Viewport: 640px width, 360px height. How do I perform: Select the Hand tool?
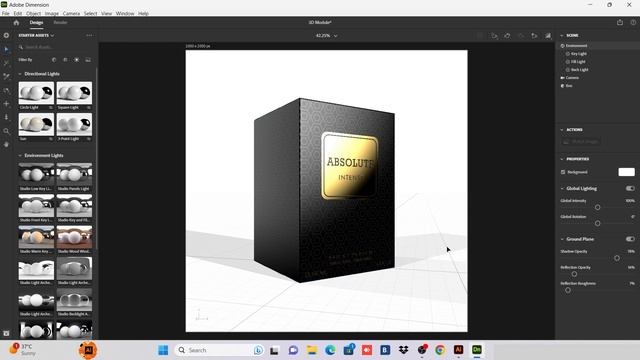6,144
